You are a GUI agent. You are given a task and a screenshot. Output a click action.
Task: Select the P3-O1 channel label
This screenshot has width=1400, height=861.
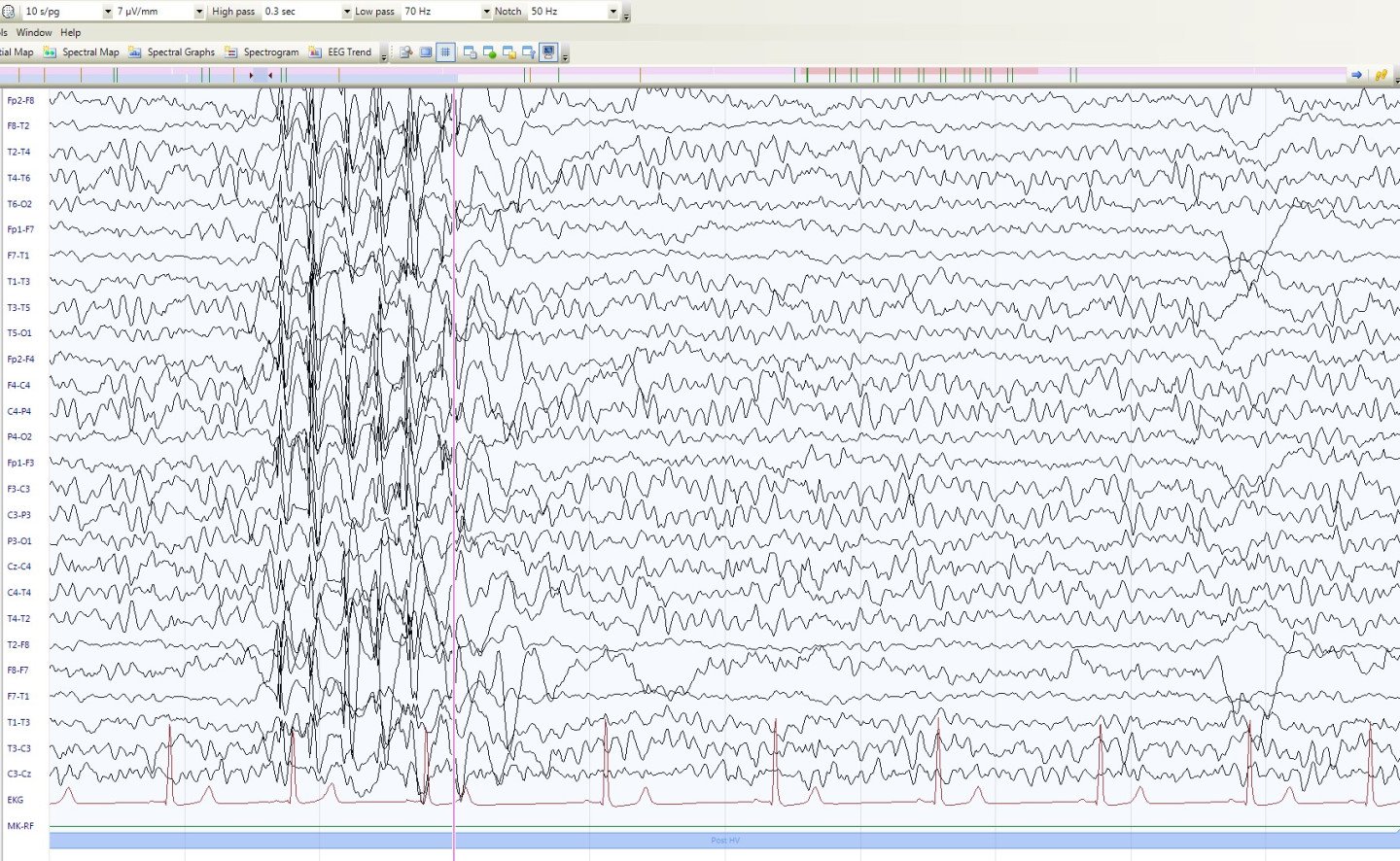pos(19,540)
